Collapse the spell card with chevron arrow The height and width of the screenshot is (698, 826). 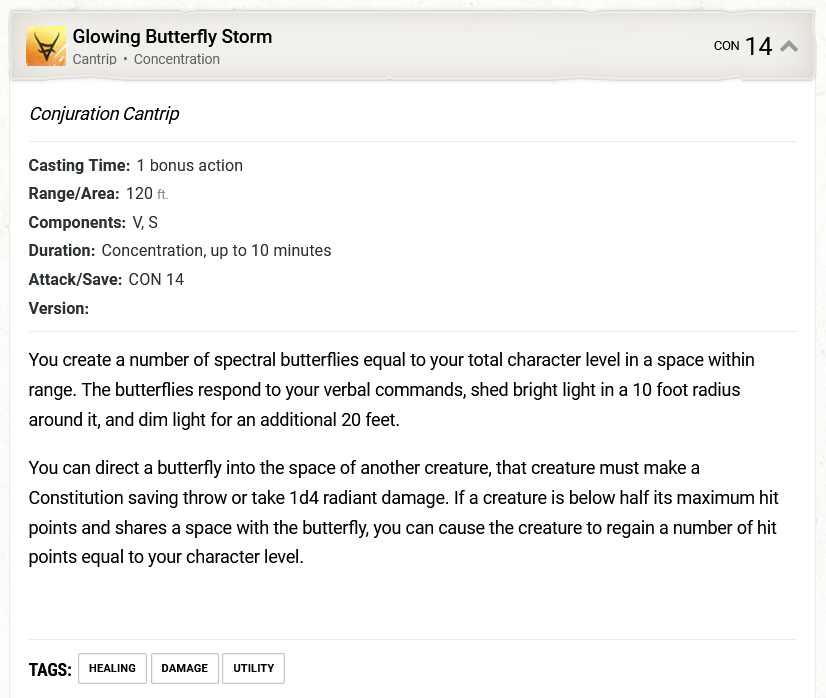click(x=789, y=46)
